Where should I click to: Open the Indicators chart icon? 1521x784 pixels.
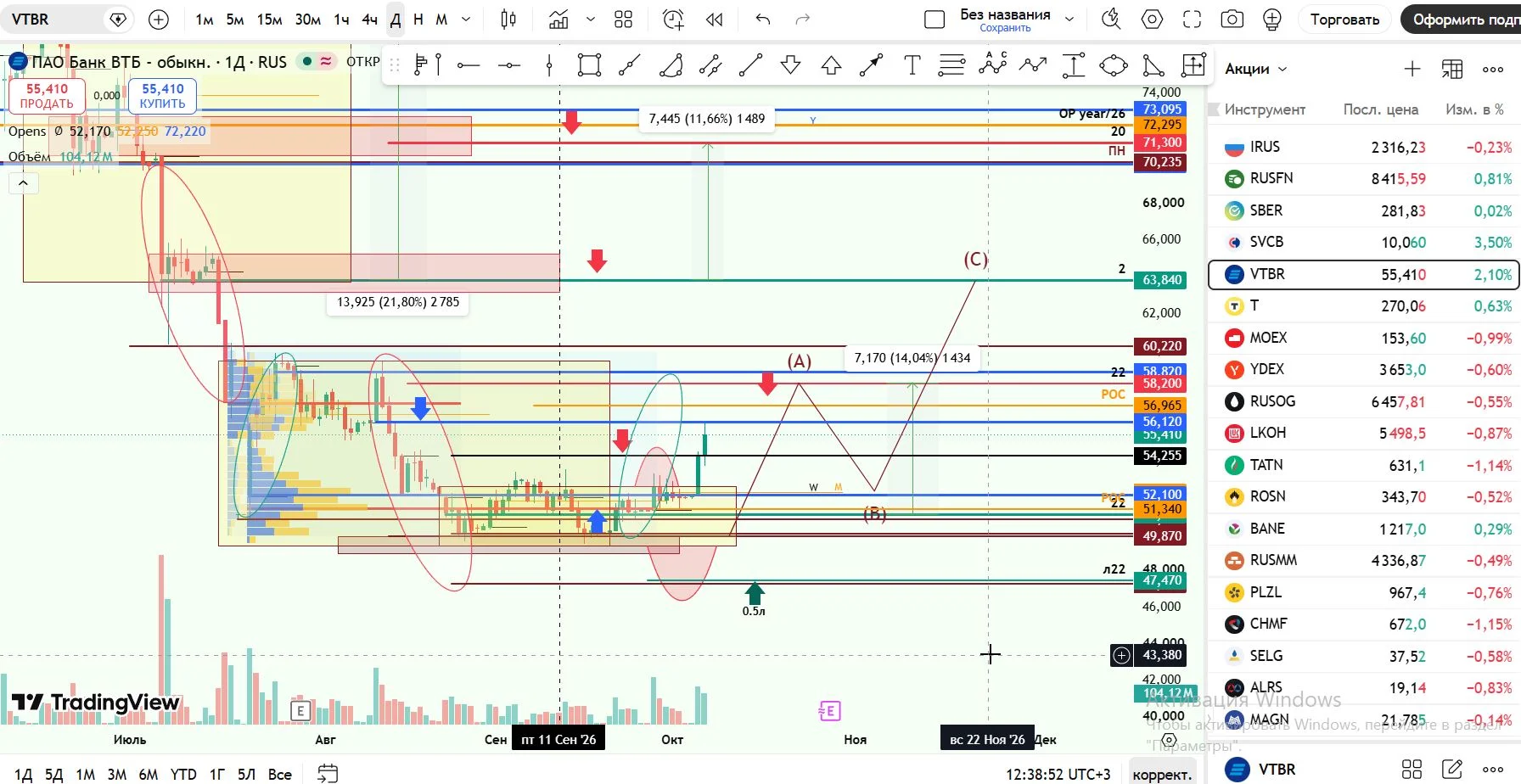558,19
